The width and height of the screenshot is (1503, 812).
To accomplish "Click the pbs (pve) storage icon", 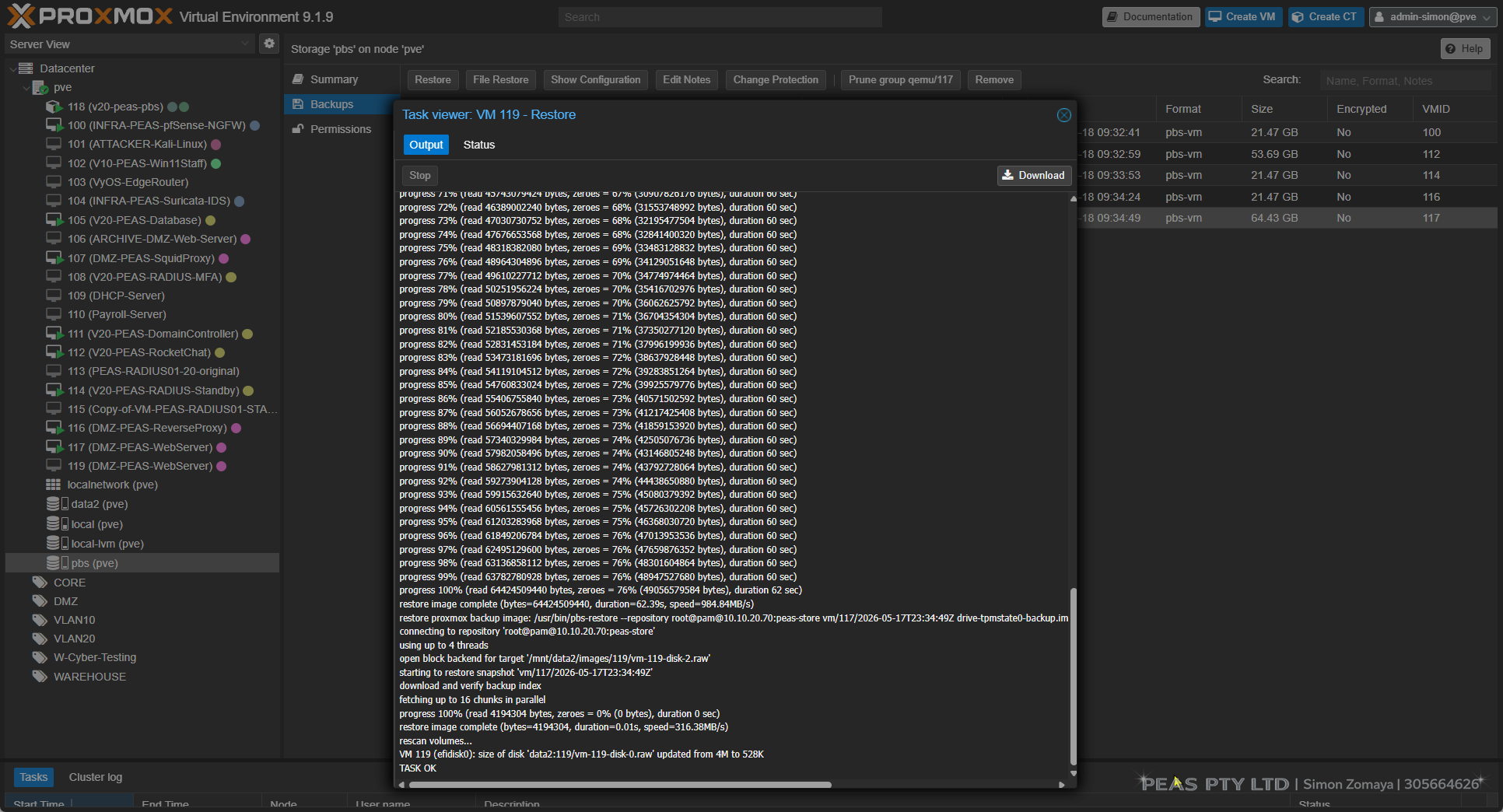I will tap(57, 563).
